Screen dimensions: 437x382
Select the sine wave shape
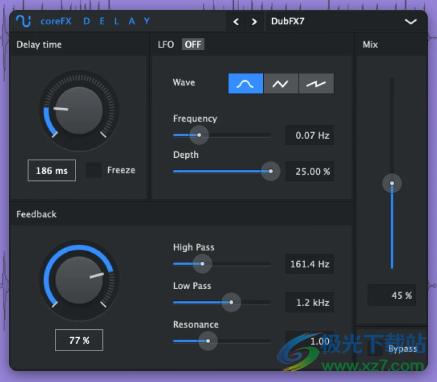click(x=246, y=84)
